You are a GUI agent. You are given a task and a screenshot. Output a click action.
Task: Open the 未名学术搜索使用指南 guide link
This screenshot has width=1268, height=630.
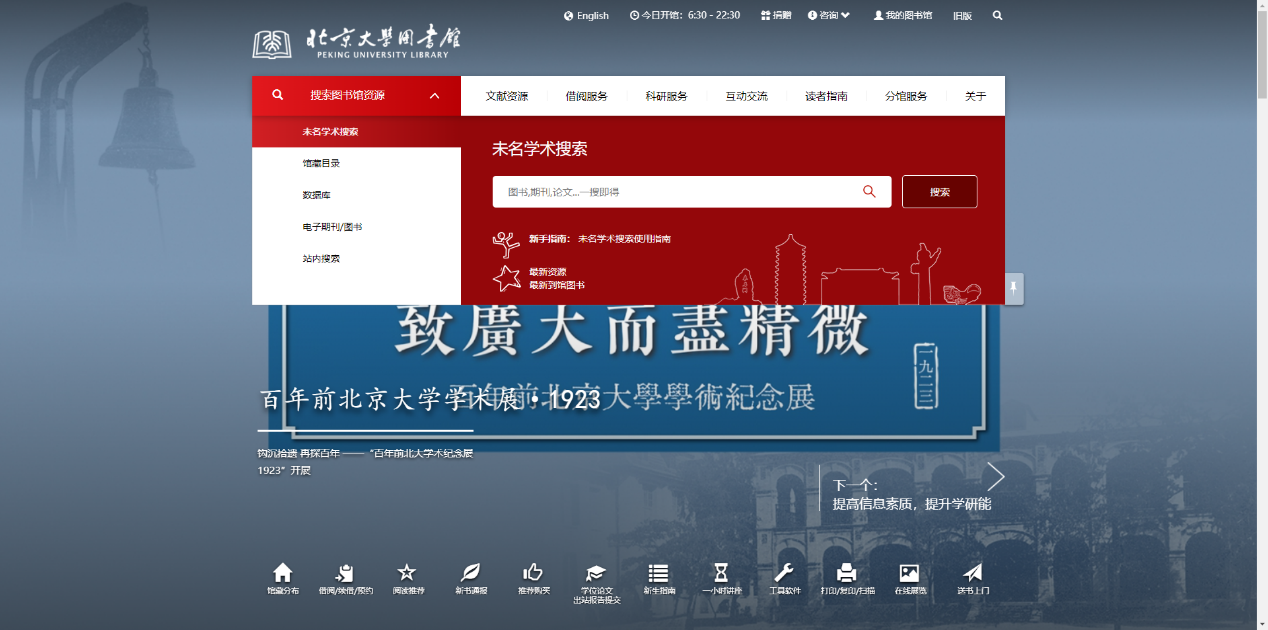coord(624,239)
